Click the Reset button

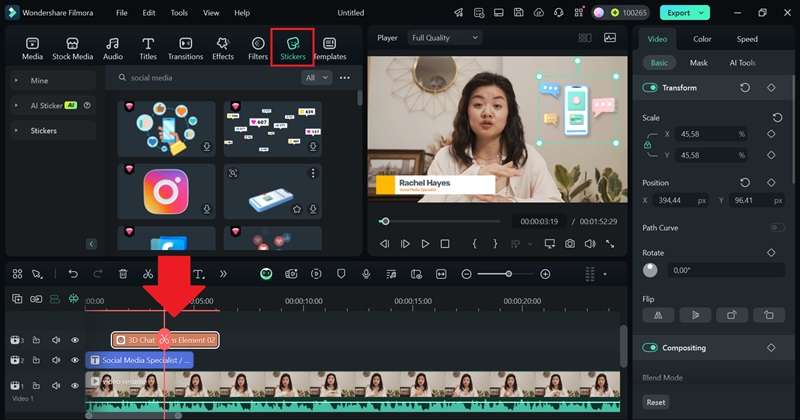pyautogui.click(x=656, y=402)
